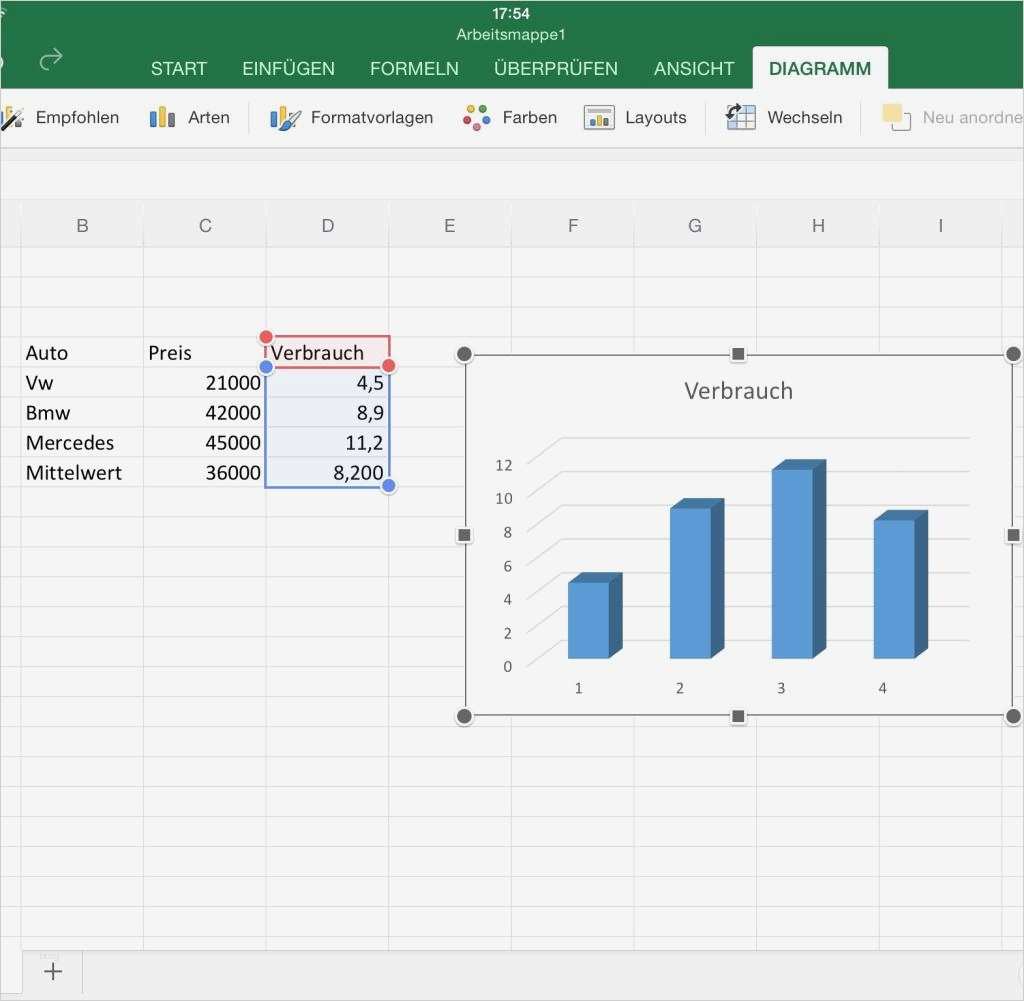The width and height of the screenshot is (1024, 1001).
Task: Select column header C
Action: click(x=205, y=225)
